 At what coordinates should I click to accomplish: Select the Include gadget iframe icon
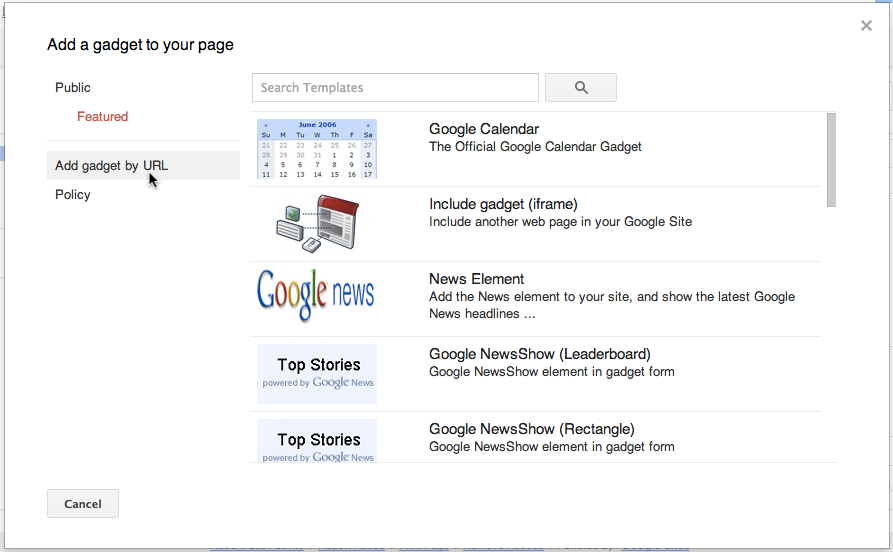click(317, 224)
